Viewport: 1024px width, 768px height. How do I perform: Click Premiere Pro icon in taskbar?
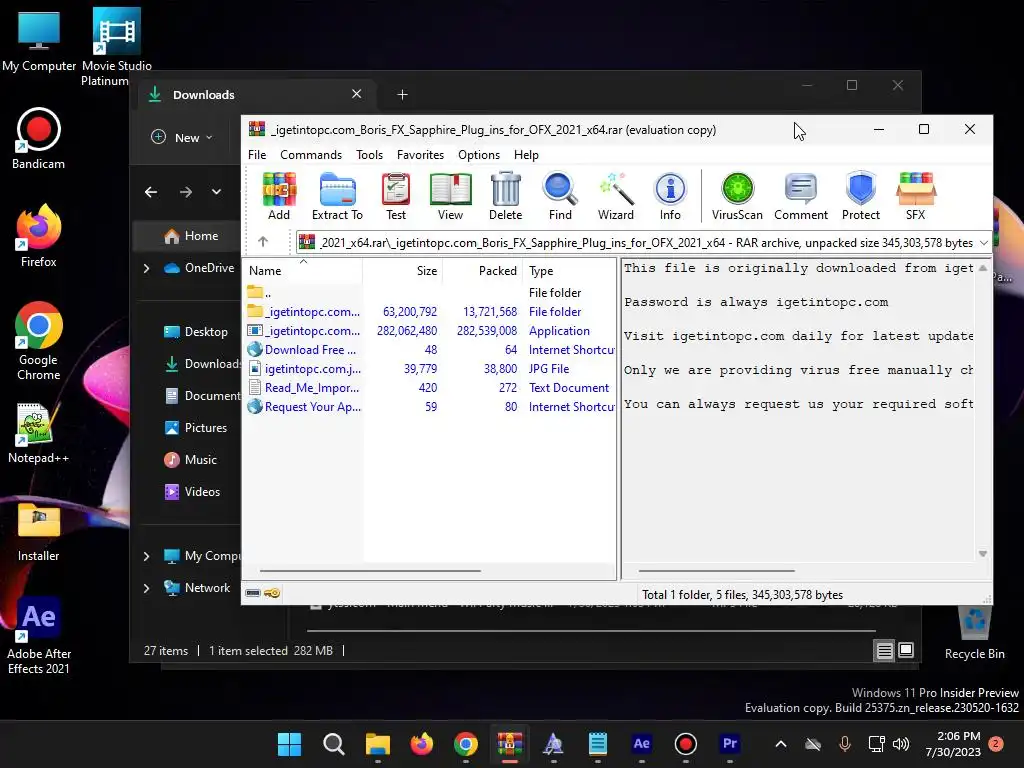[729, 744]
